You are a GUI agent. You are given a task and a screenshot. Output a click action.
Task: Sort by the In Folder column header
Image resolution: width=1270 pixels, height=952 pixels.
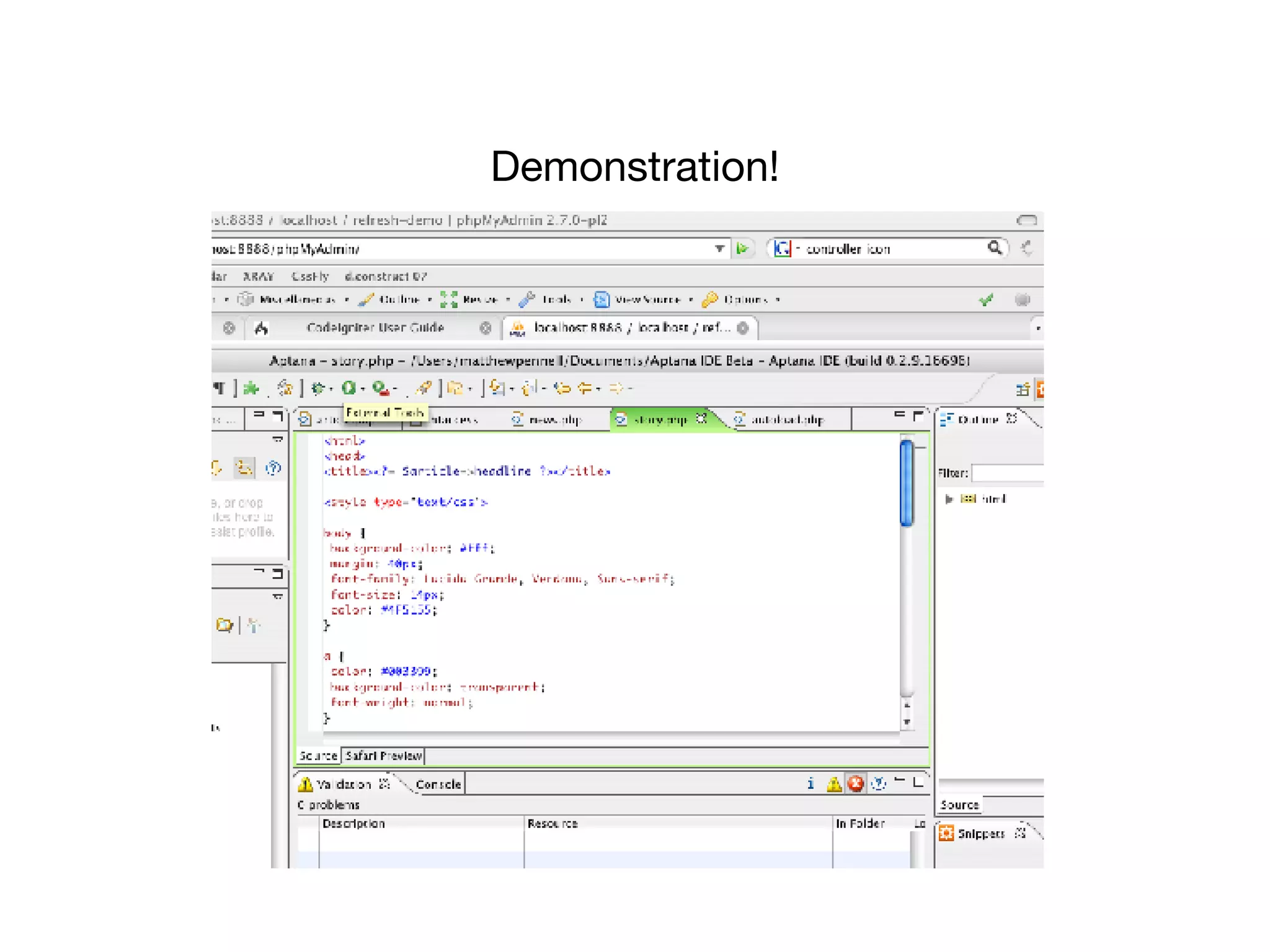[x=871, y=824]
